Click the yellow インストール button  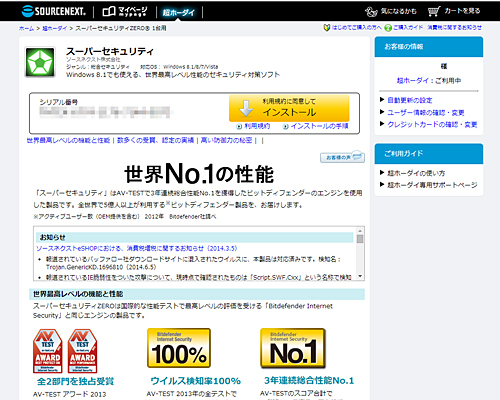pos(289,108)
